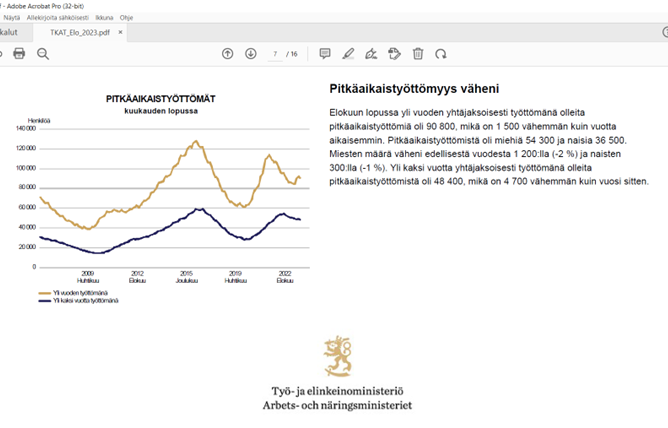Select the Stamp tool icon
This screenshot has width=668, height=428.
point(395,53)
